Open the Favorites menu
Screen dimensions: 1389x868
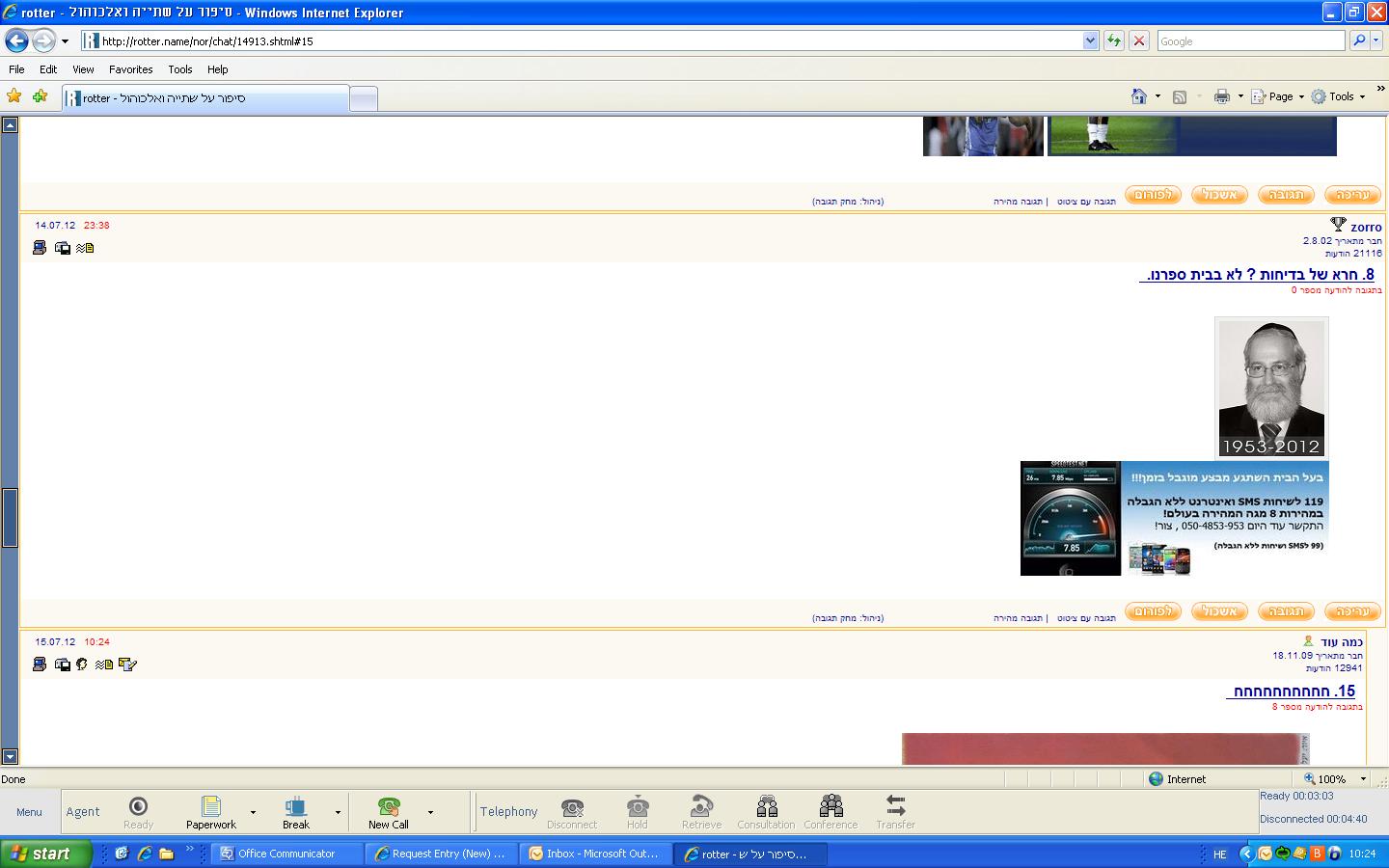click(130, 69)
